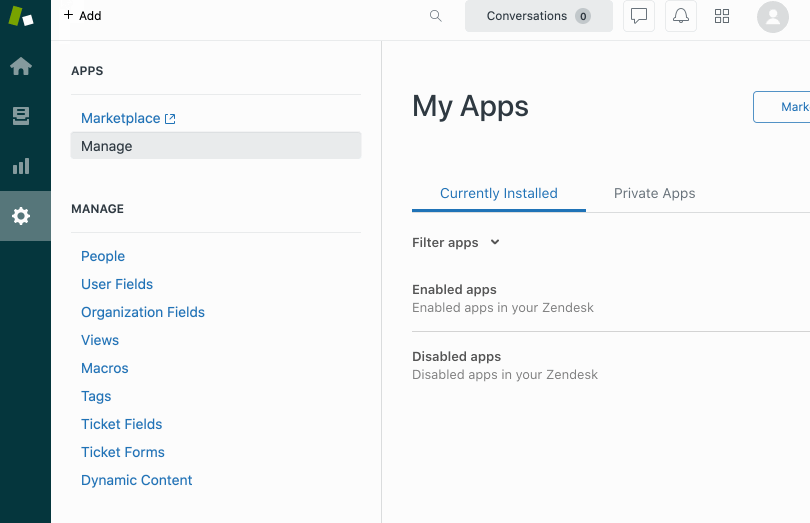
Task: Show notifications via bell icon
Action: tap(680, 16)
